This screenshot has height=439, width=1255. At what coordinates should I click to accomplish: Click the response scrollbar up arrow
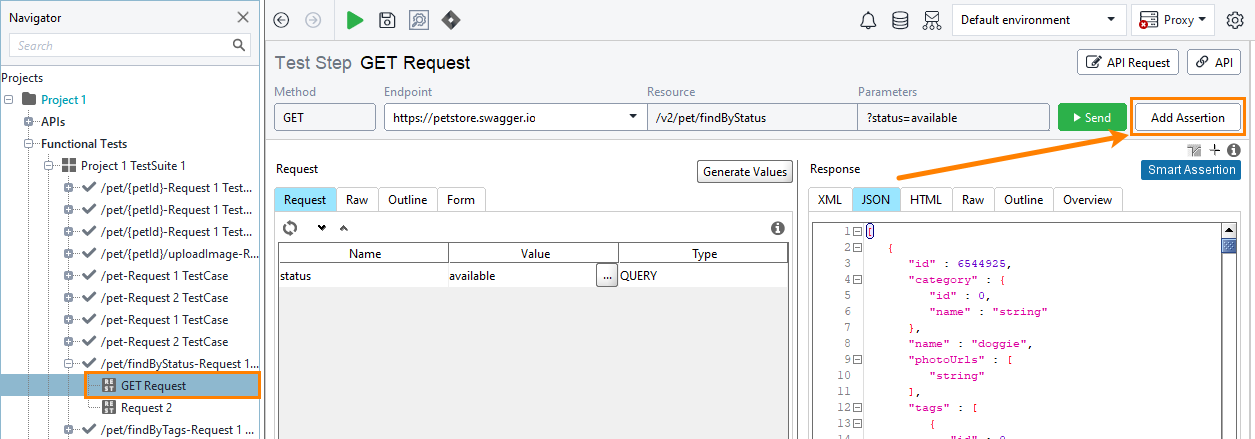click(x=1229, y=231)
